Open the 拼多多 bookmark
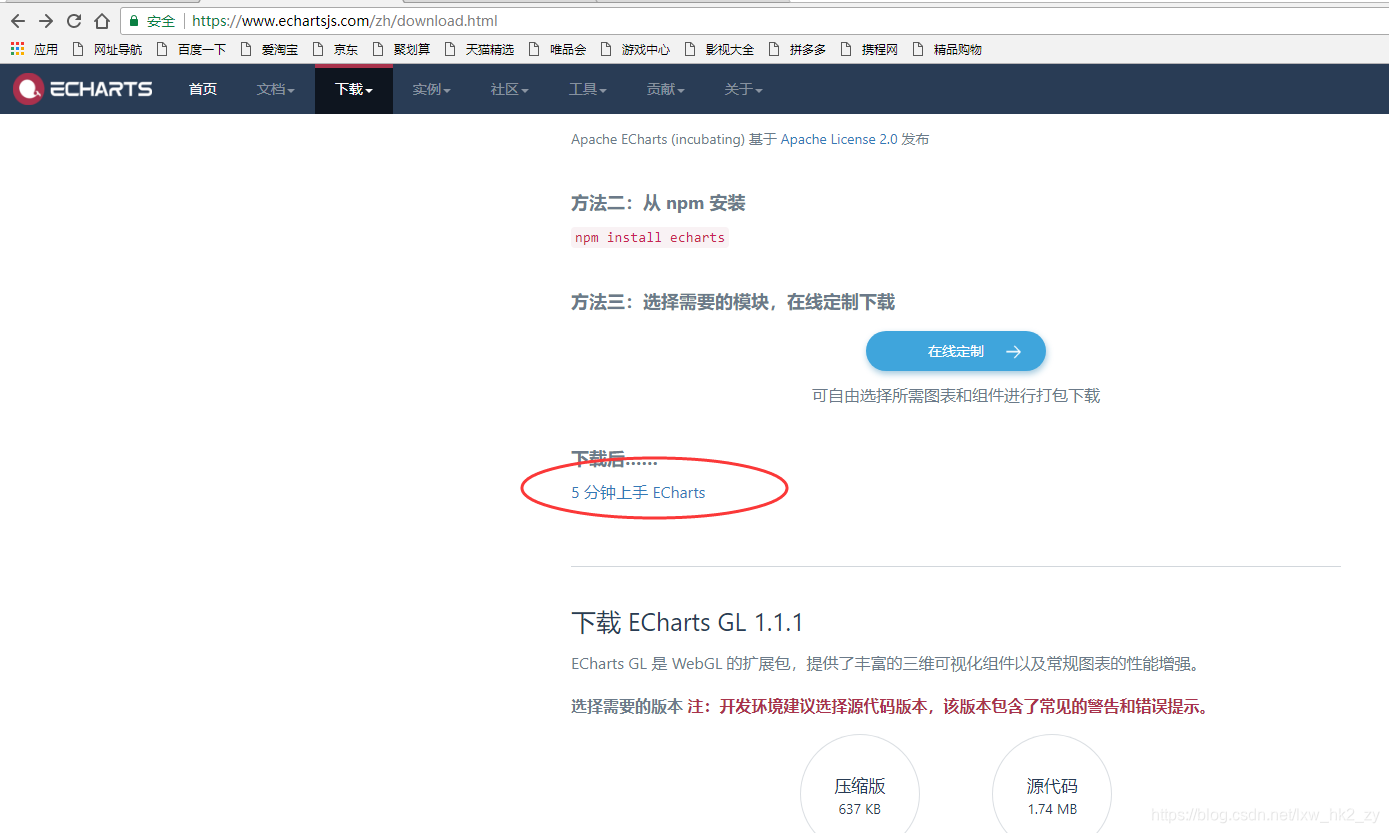 797,49
